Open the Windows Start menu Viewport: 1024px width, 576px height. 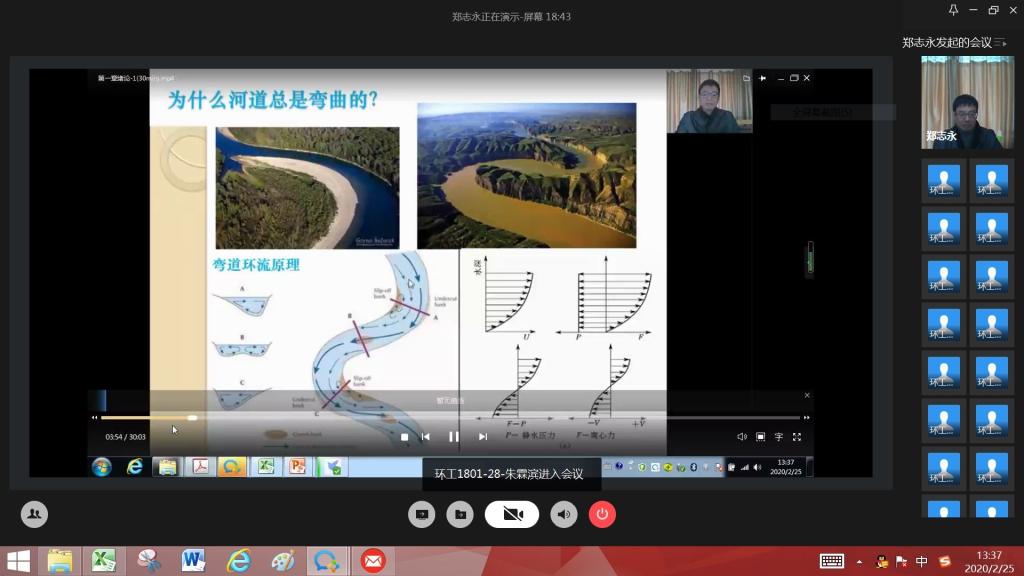tap(18, 561)
